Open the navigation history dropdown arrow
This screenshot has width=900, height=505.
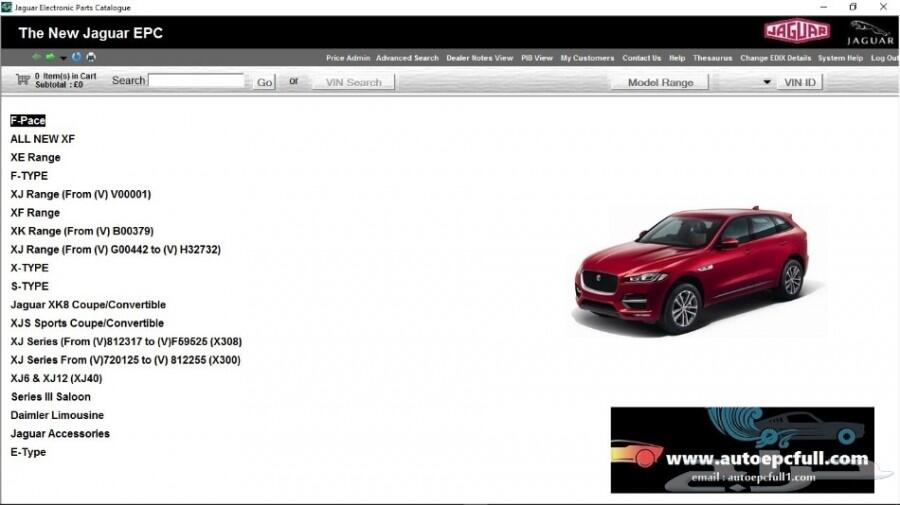pos(63,58)
